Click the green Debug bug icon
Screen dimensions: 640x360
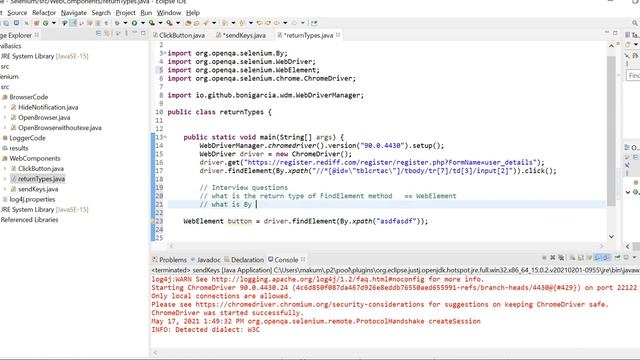pyautogui.click(x=117, y=23)
